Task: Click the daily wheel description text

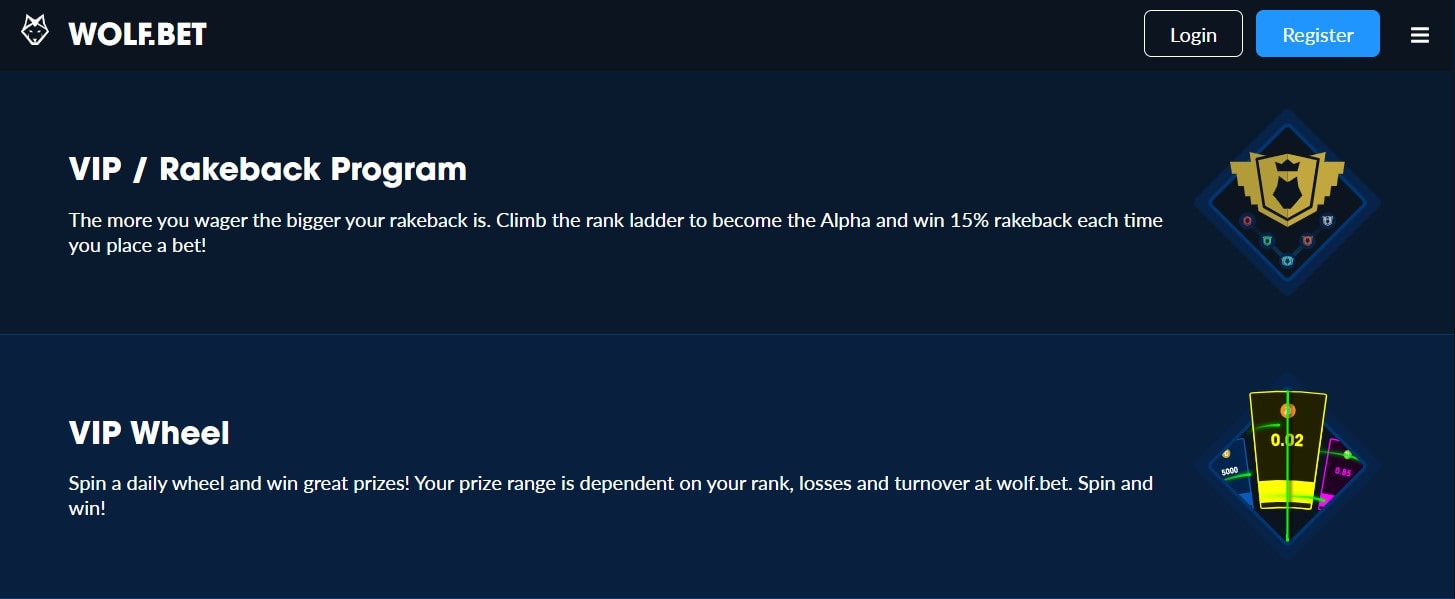Action: pyautogui.click(x=611, y=496)
